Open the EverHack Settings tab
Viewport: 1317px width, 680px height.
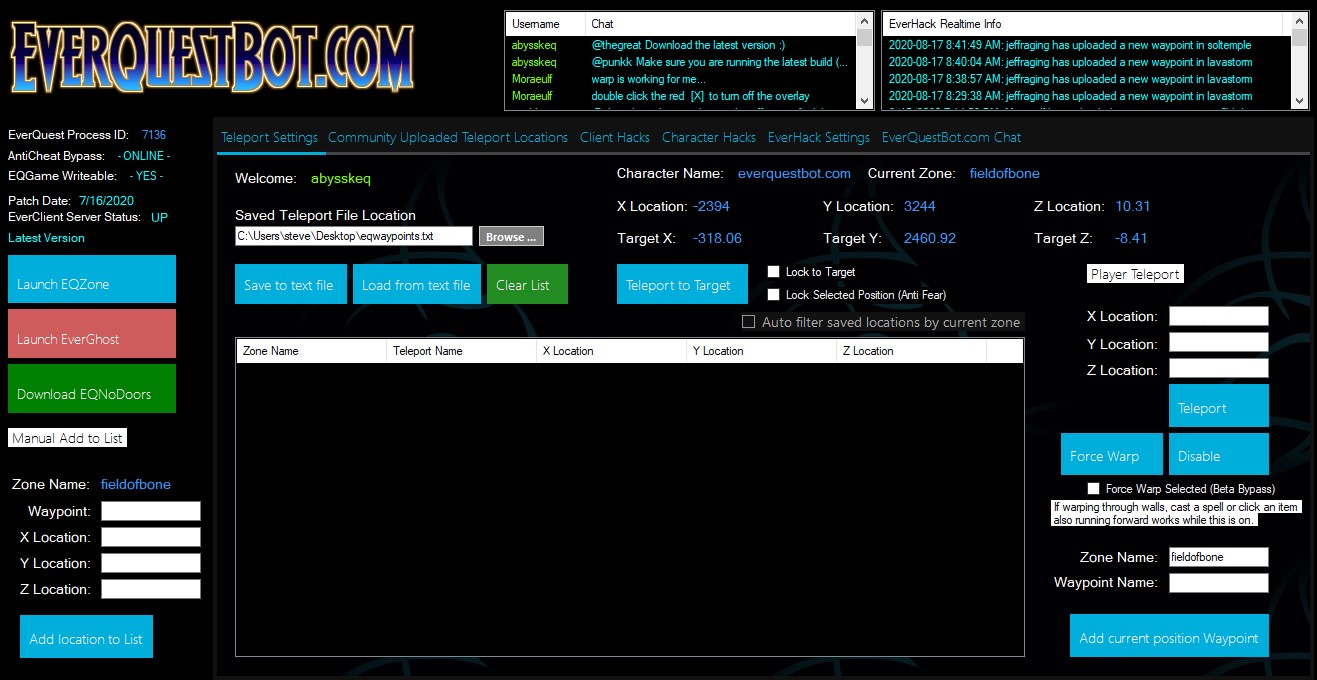(x=818, y=138)
